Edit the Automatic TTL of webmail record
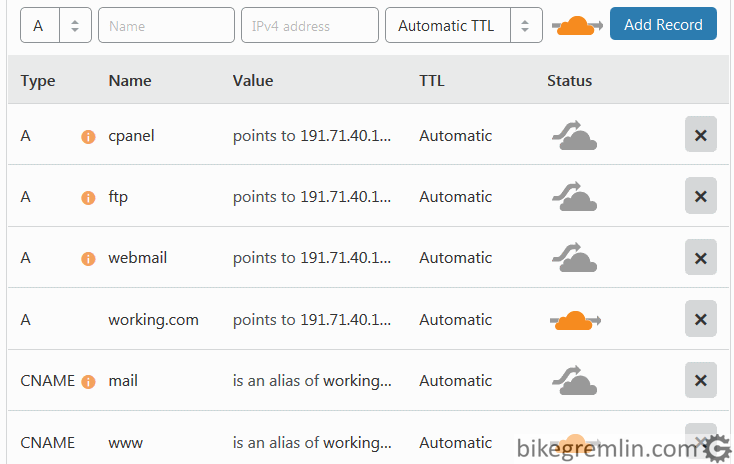 (455, 258)
